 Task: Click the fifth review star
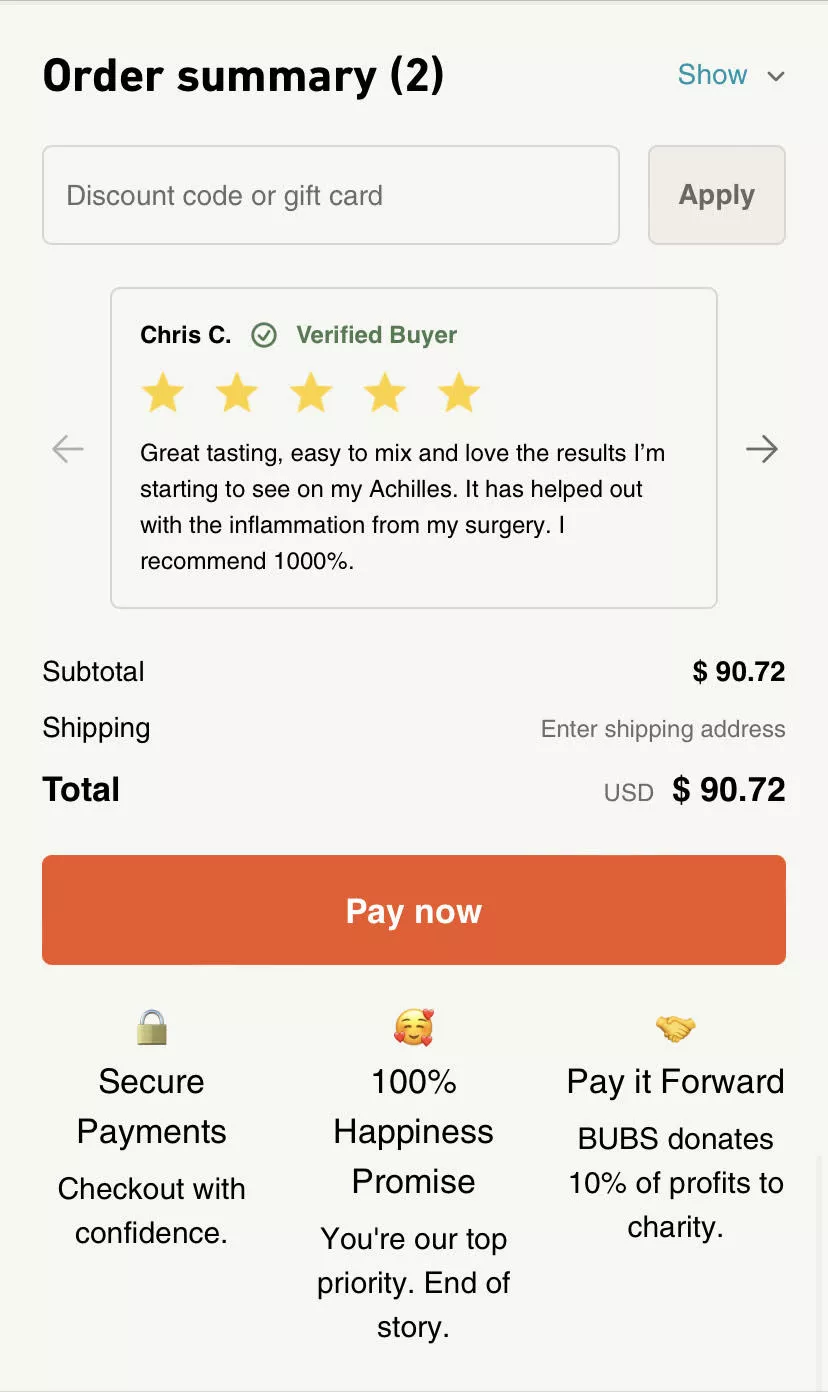coord(459,393)
